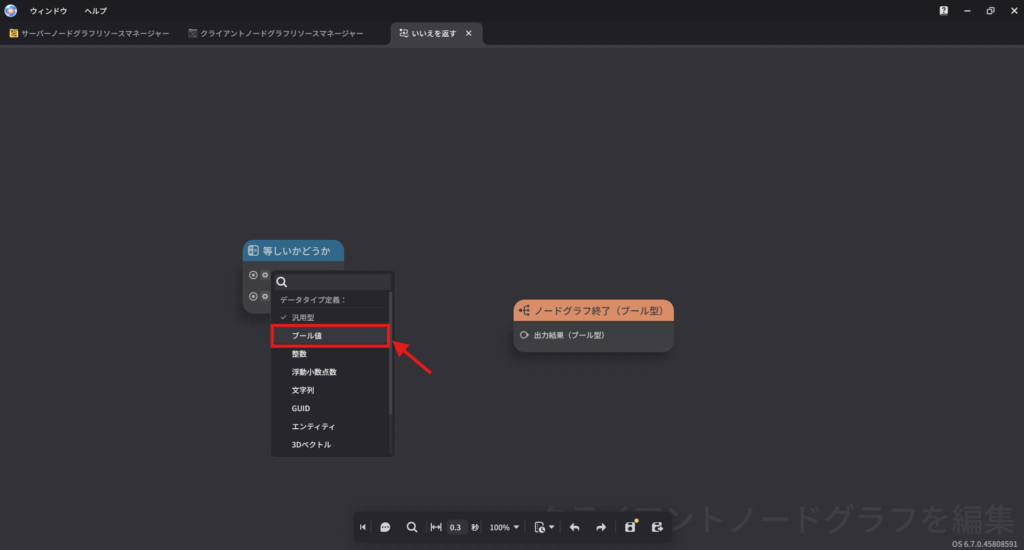Choose 3Dベクトル in the data type list
This screenshot has height=550, width=1024.
point(331,445)
